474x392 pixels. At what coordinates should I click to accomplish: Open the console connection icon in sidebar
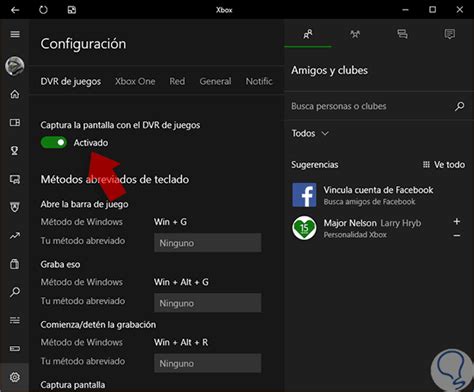tap(15, 349)
